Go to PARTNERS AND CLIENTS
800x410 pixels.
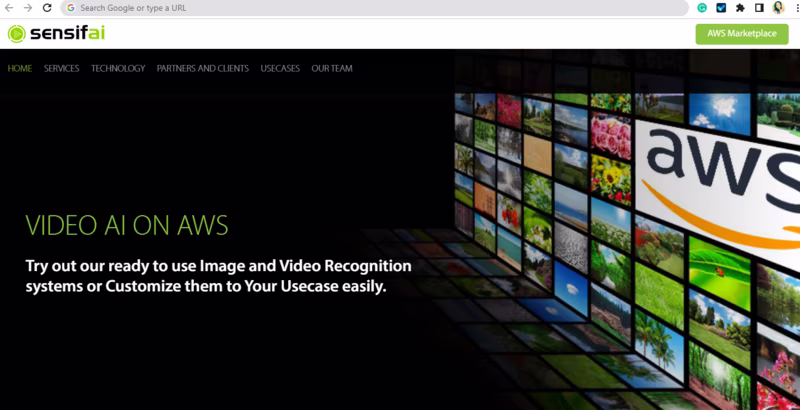[x=203, y=68]
